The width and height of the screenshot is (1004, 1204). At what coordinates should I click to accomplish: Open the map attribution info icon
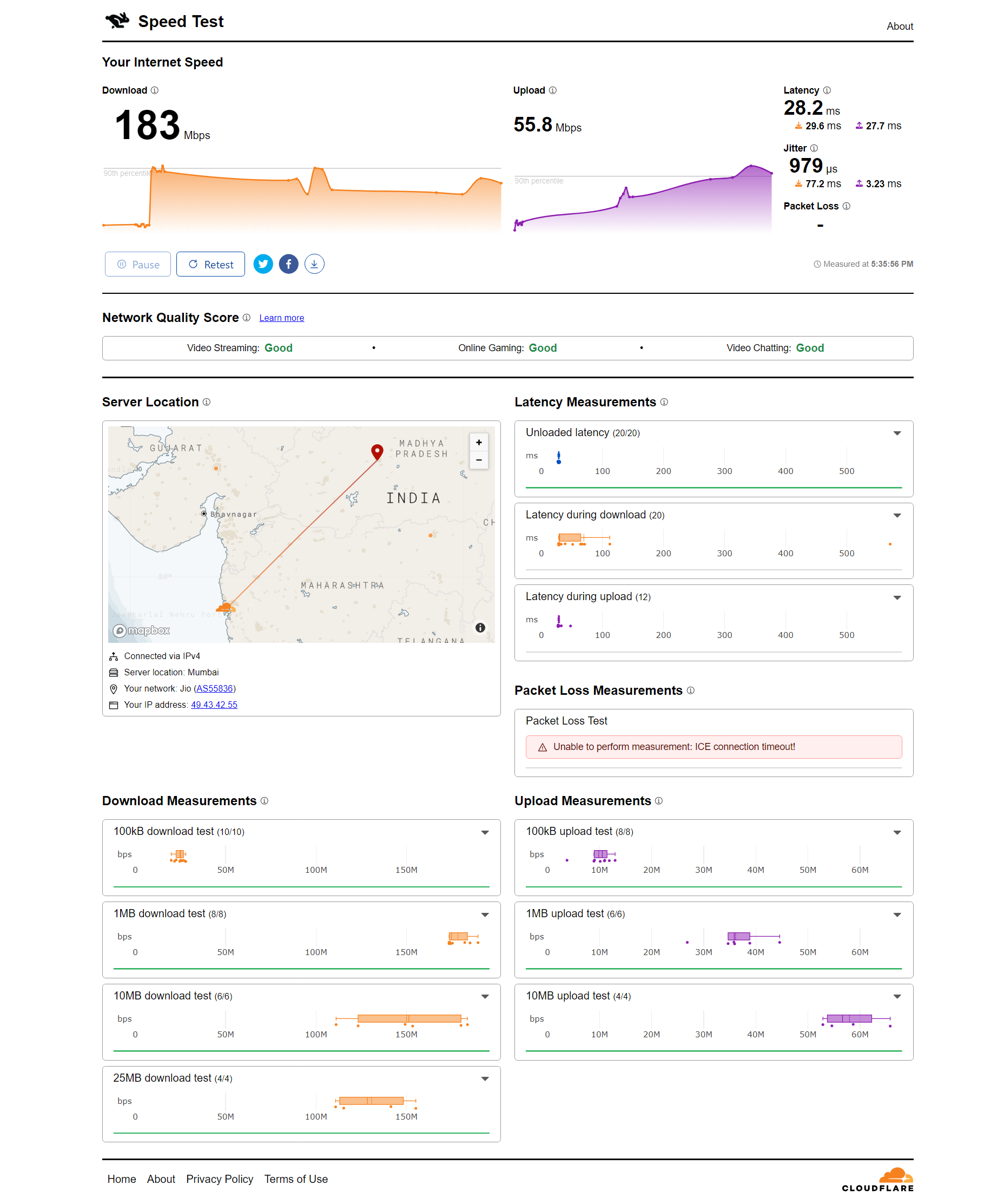point(480,628)
